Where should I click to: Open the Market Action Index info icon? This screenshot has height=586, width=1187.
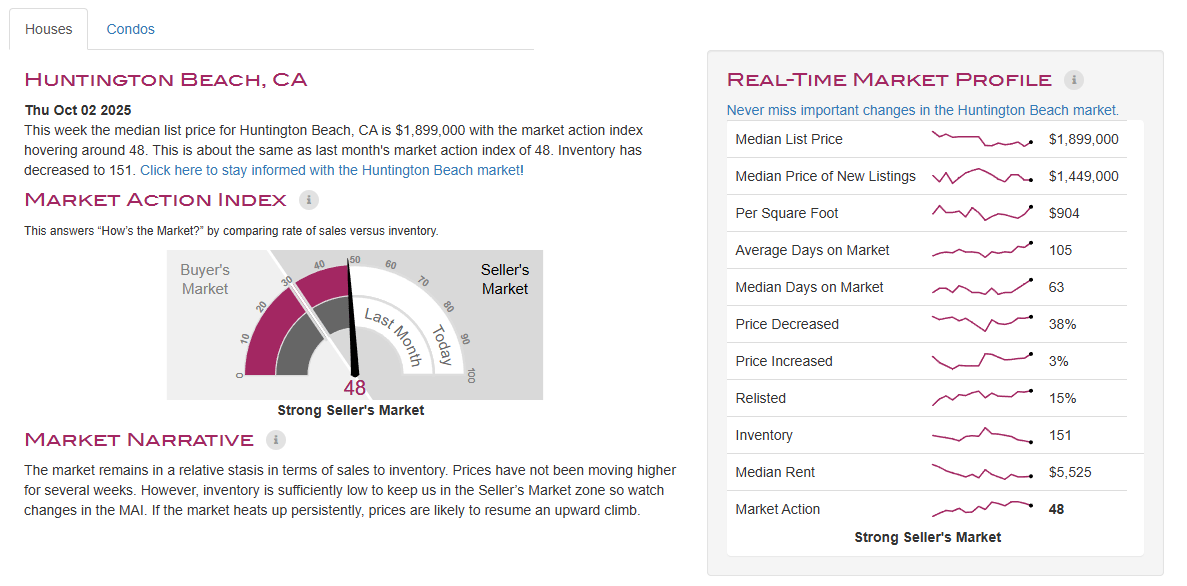point(309,200)
